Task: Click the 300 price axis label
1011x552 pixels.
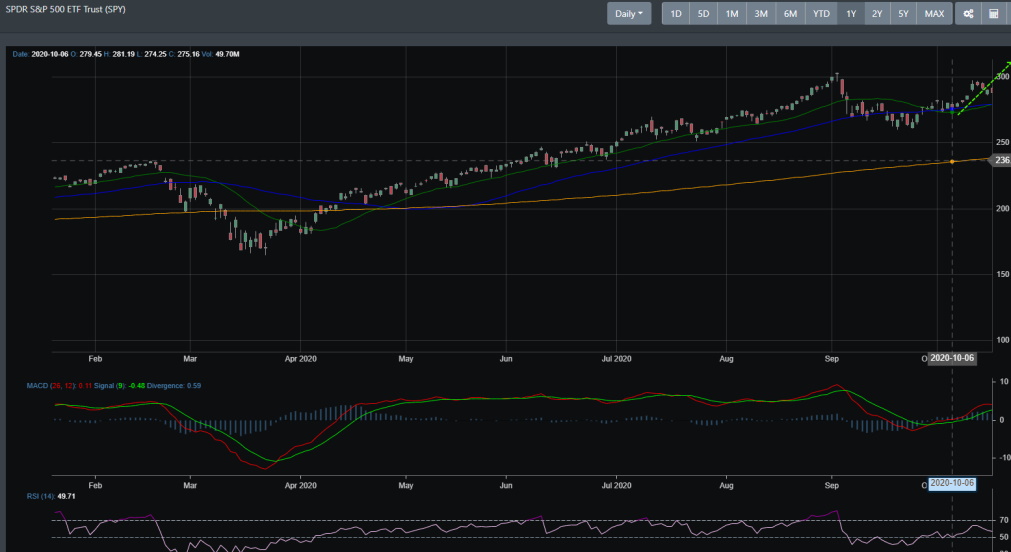Action: click(x=1003, y=76)
